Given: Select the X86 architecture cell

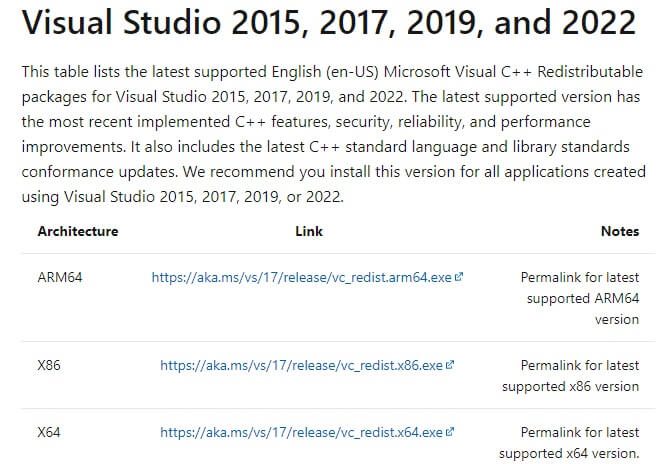Looking at the screenshot, I should click(x=49, y=365).
